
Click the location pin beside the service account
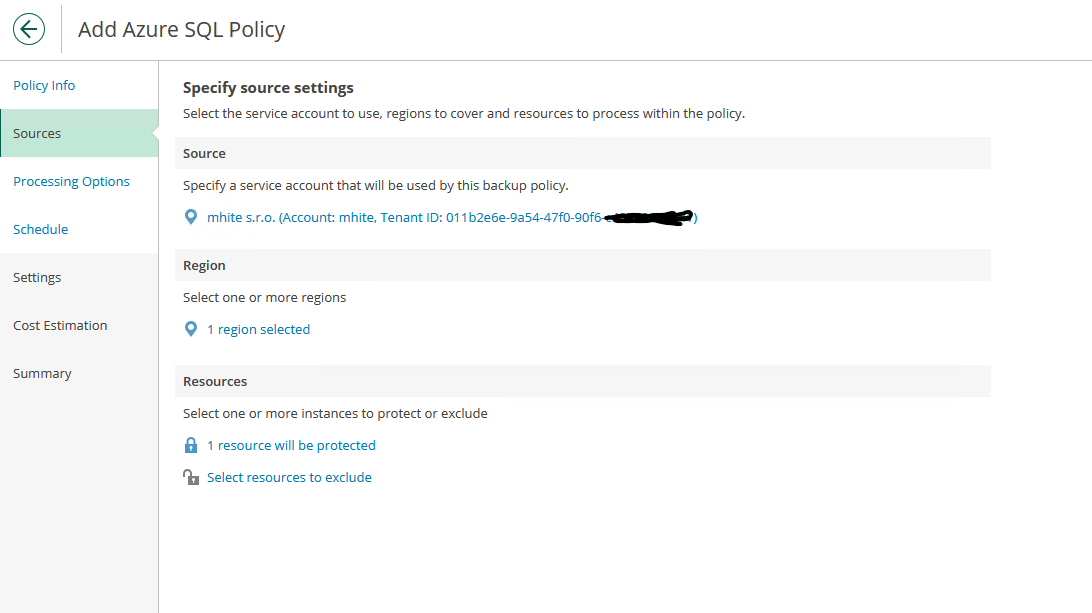point(191,217)
